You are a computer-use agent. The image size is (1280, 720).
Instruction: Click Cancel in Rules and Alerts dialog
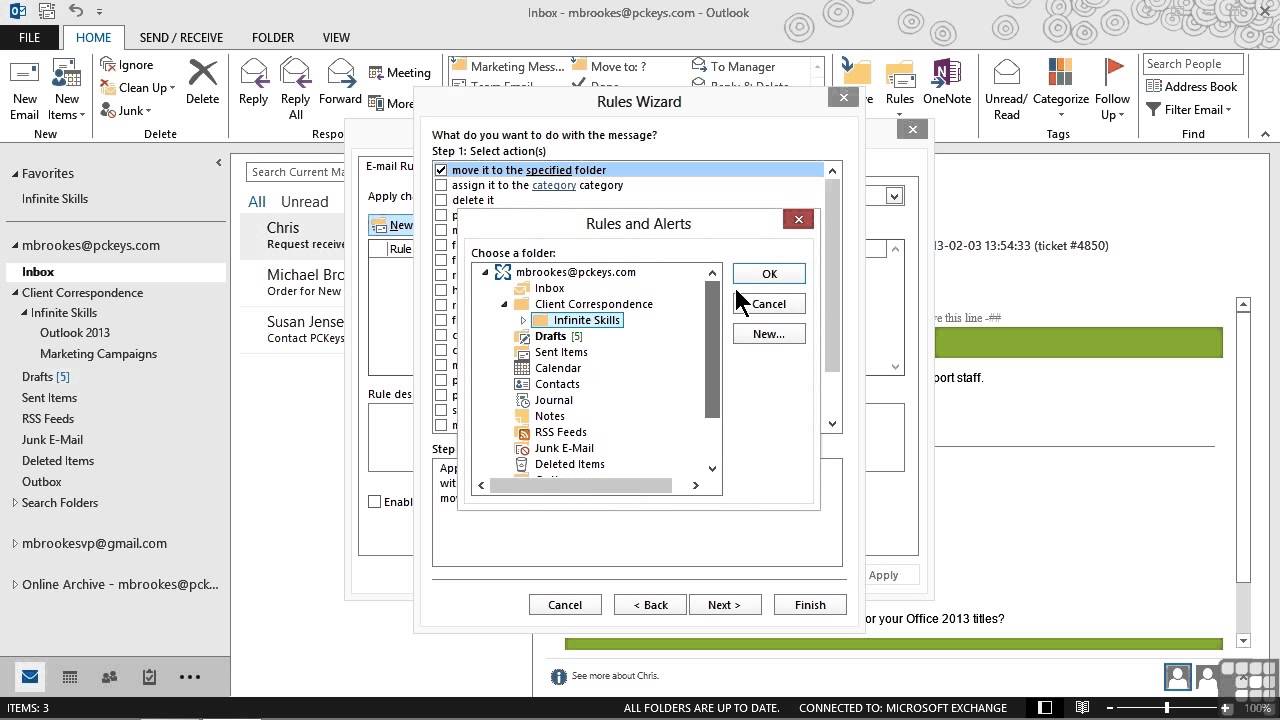(769, 304)
